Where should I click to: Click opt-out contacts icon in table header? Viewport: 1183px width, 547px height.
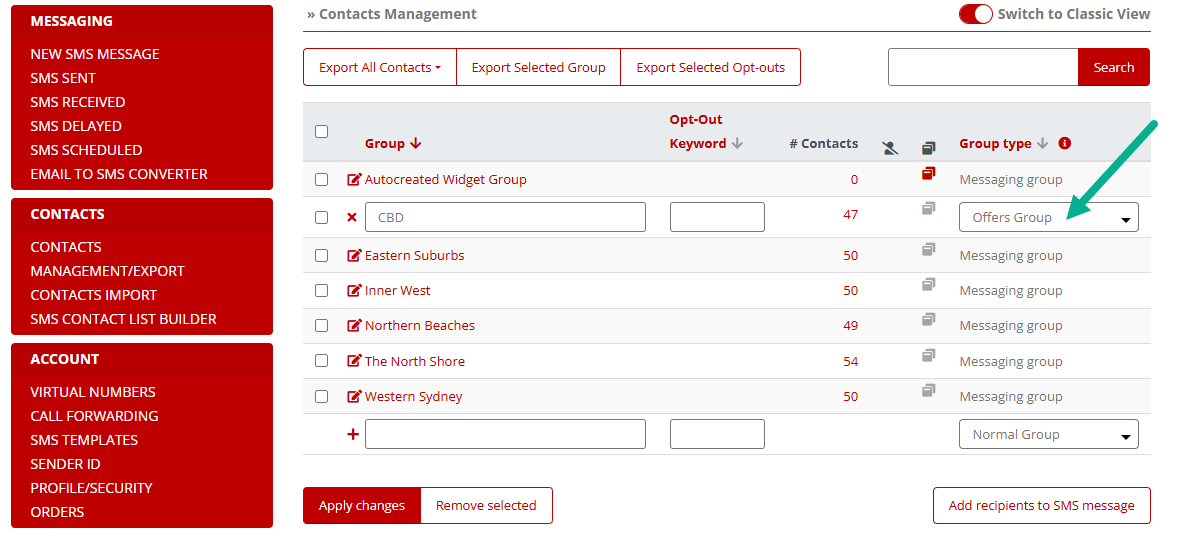(x=890, y=148)
